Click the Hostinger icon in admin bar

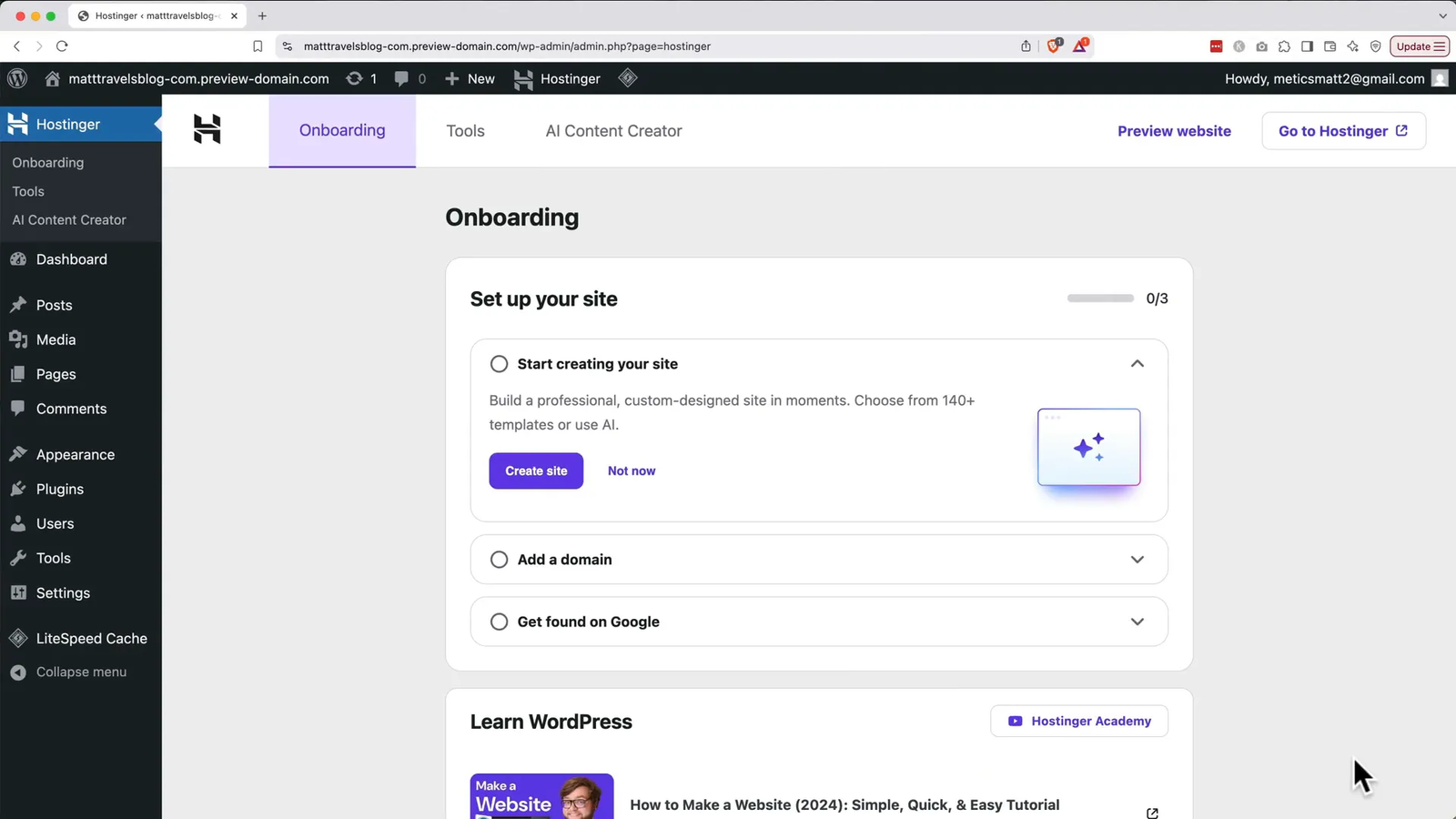click(523, 79)
